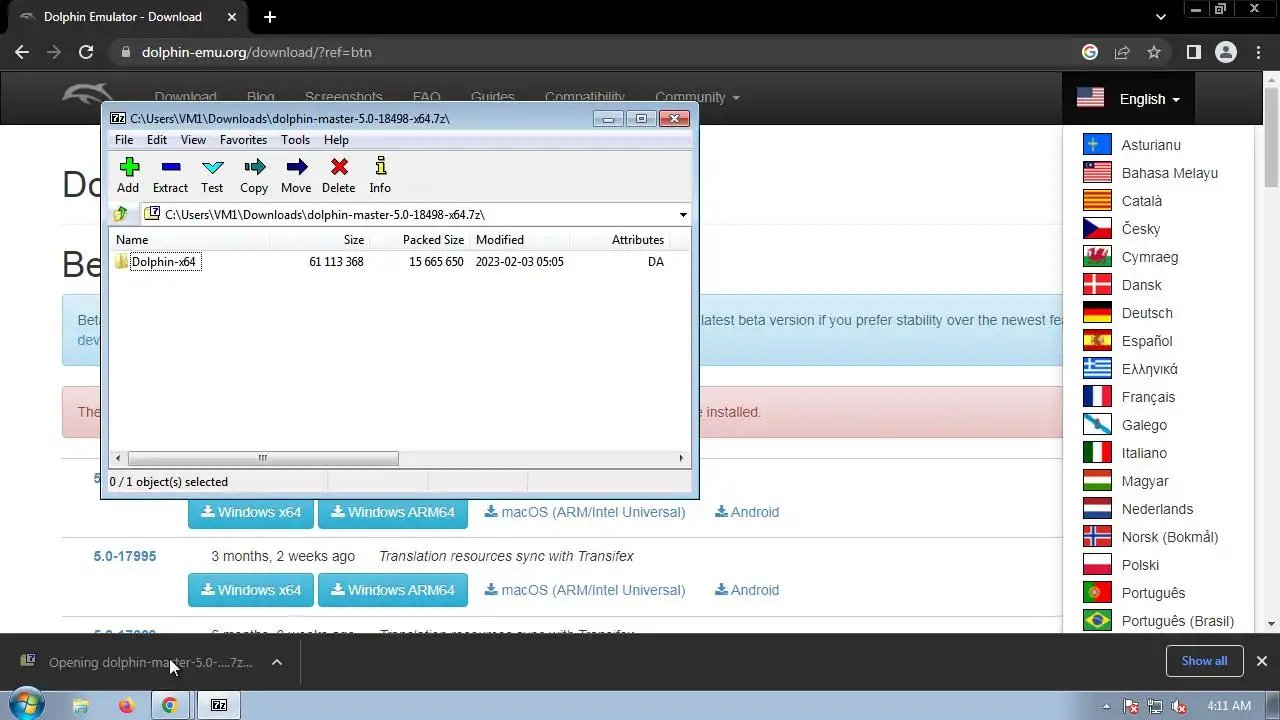This screenshot has width=1280, height=720.
Task: Select Nederlands in the language list
Action: pos(1157,509)
